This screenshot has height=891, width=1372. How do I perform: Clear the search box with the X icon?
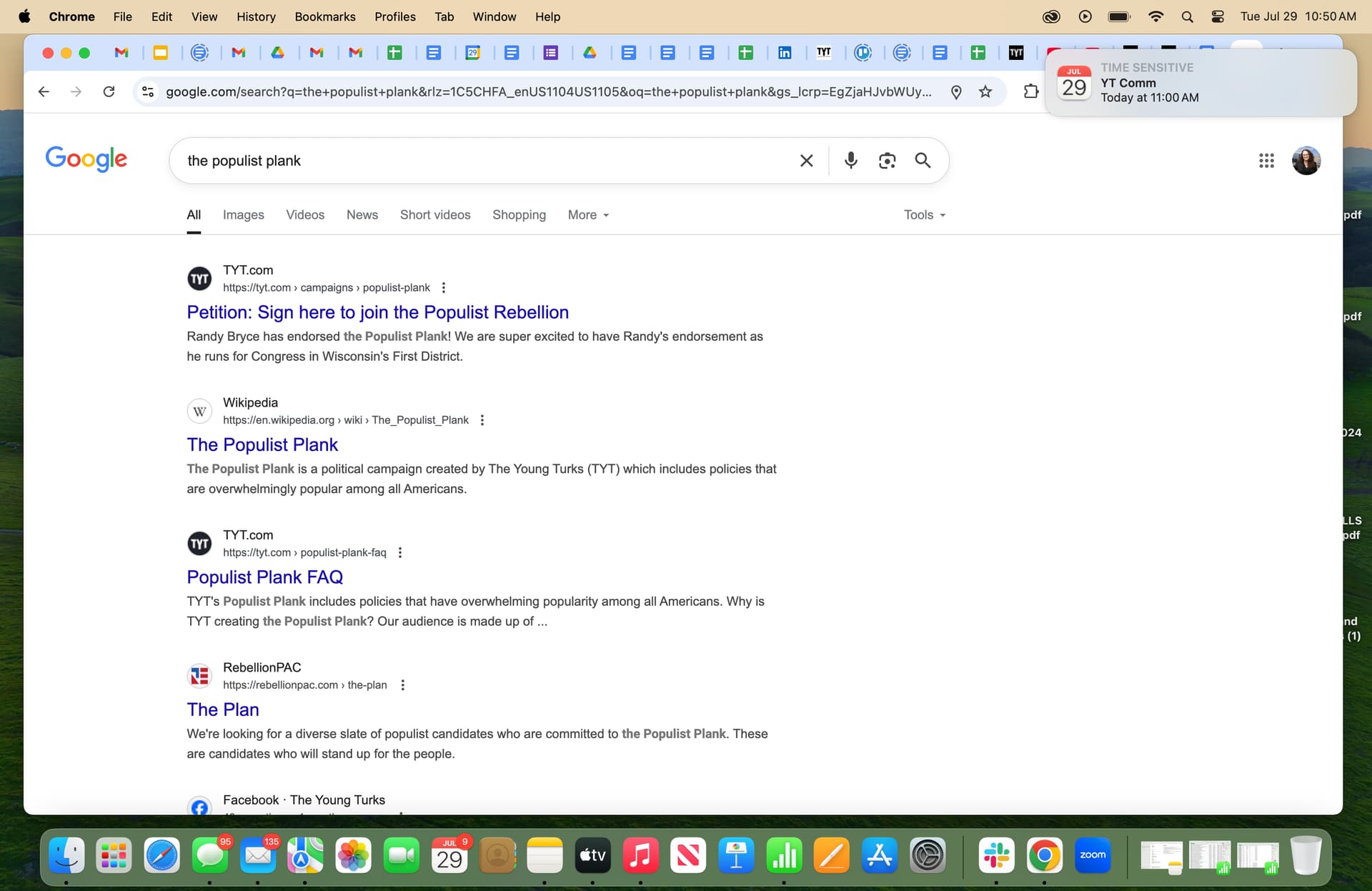806,161
